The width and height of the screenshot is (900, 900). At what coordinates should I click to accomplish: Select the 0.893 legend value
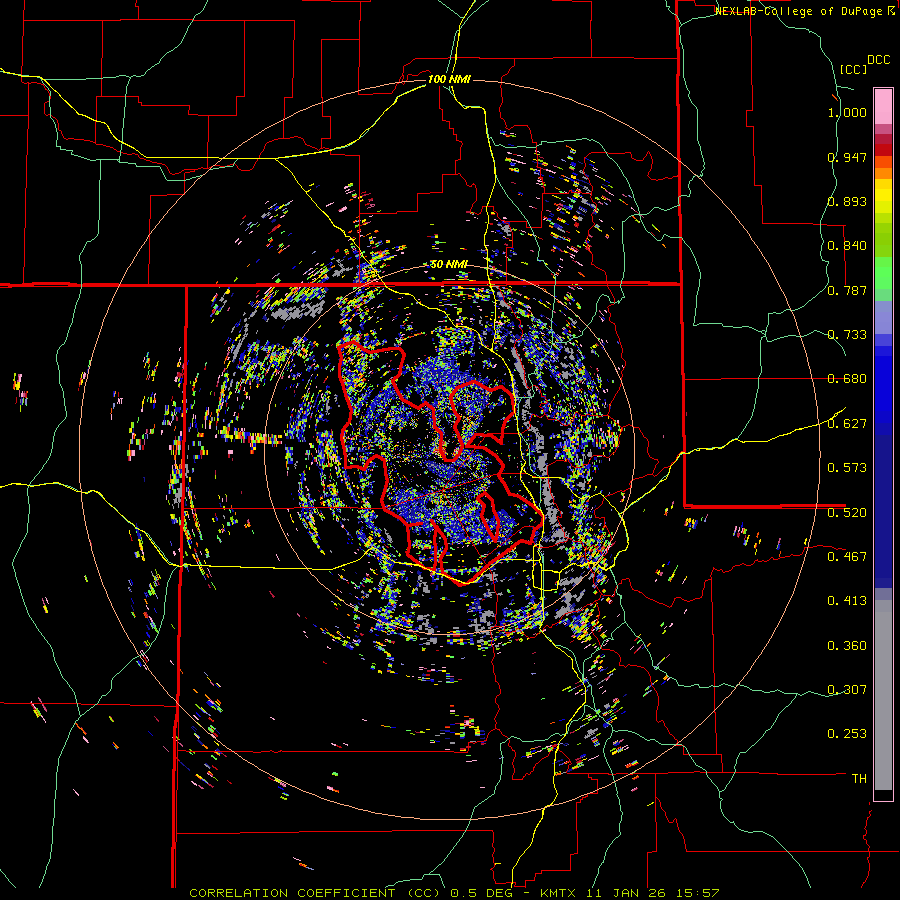click(x=847, y=201)
